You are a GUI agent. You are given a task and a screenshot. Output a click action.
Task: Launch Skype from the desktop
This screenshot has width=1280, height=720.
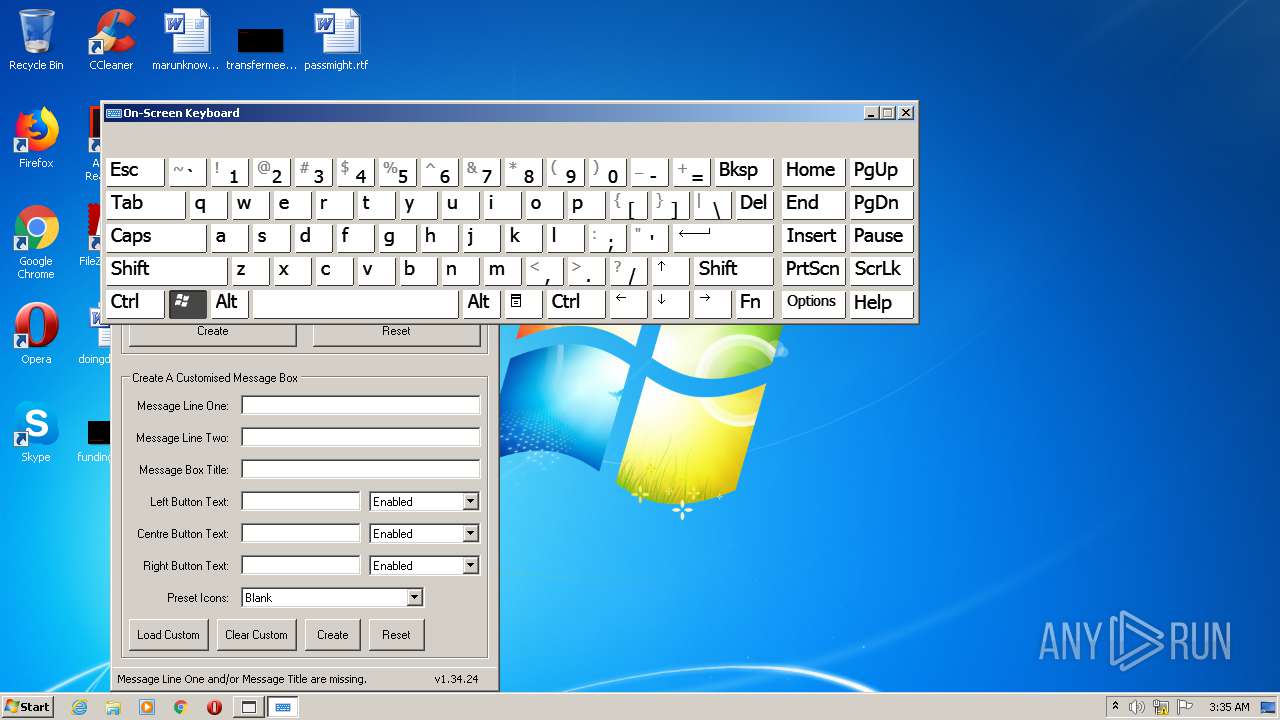pyautogui.click(x=36, y=432)
